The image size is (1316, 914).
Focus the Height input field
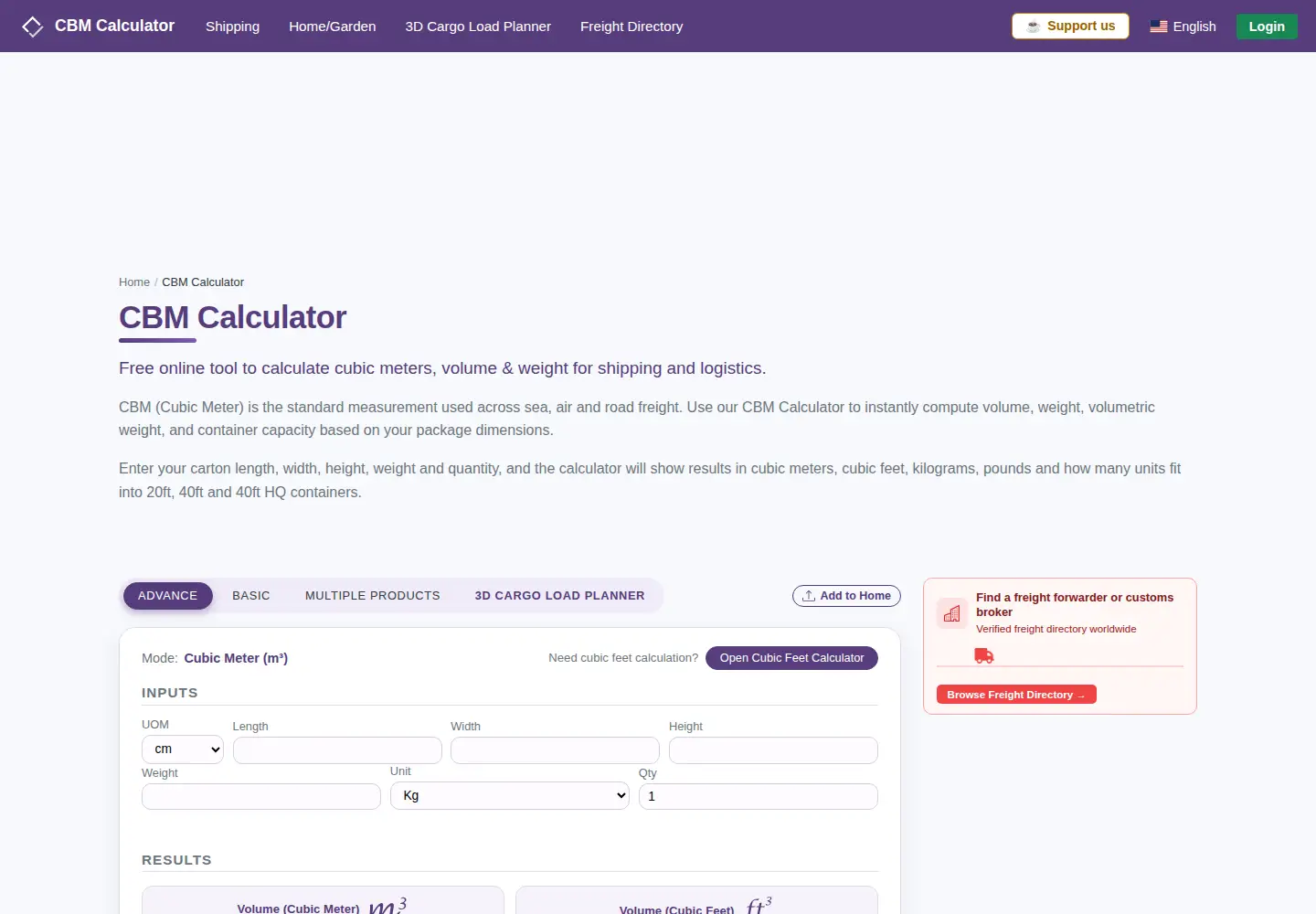pyautogui.click(x=773, y=750)
